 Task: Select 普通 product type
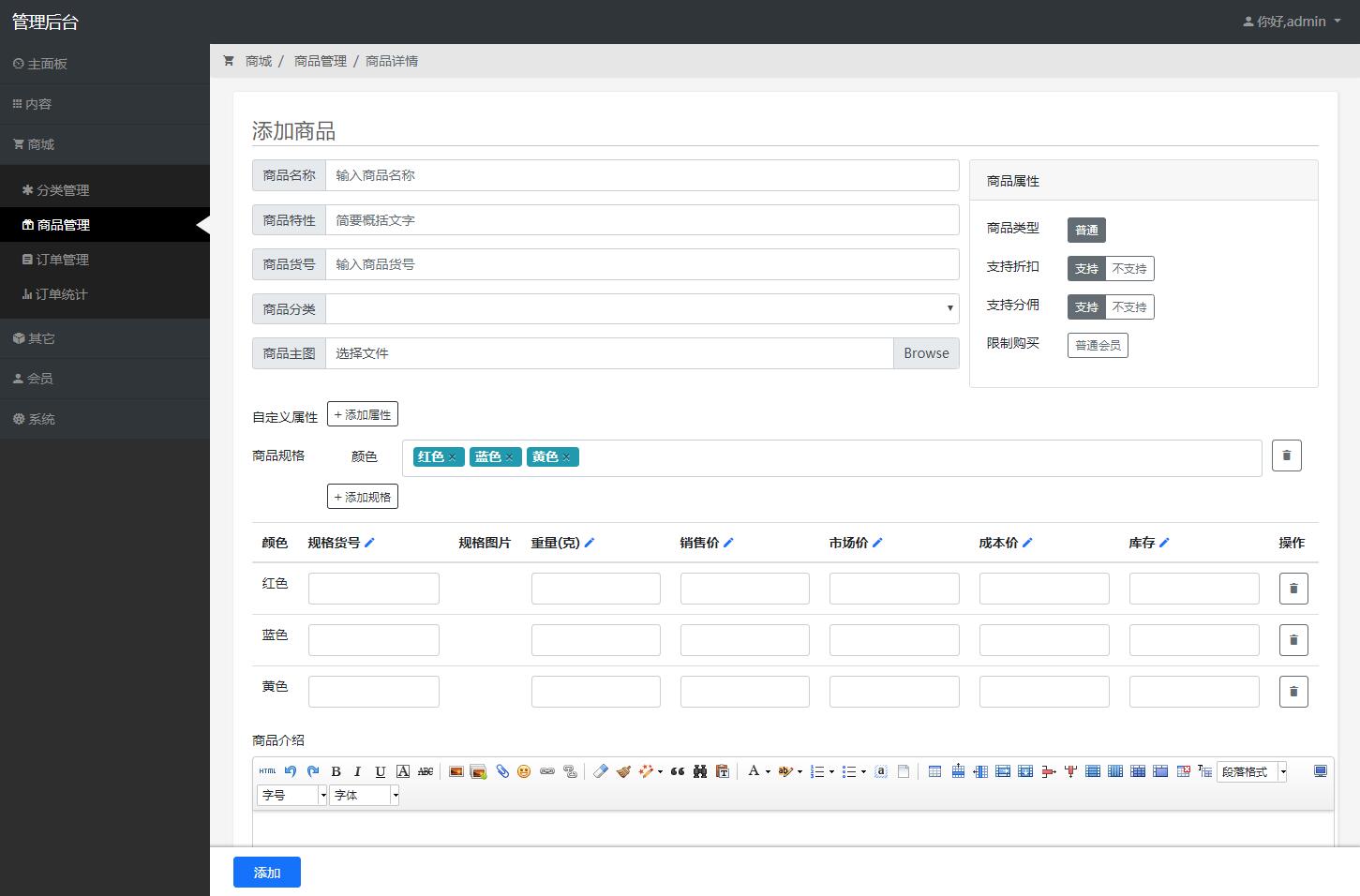[x=1086, y=230]
